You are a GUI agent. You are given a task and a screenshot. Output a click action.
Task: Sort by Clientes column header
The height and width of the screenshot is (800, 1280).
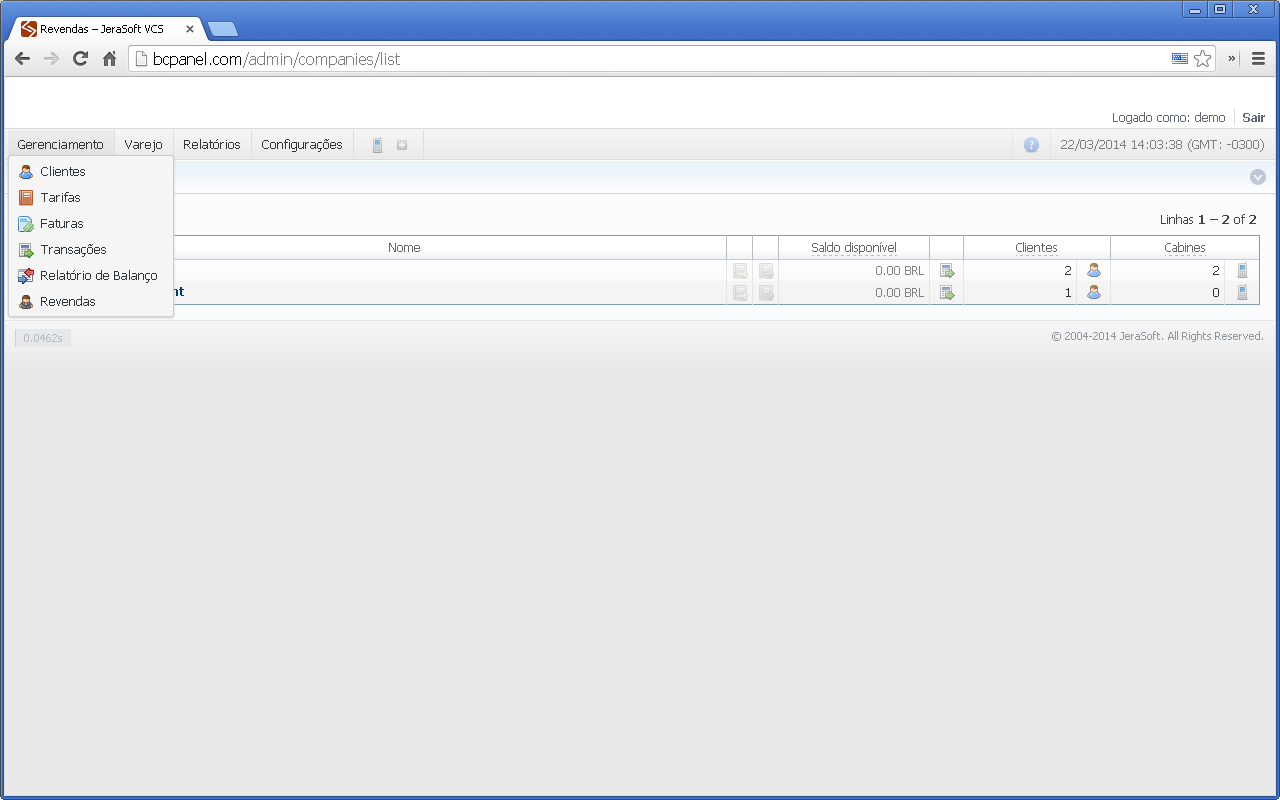[1036, 247]
